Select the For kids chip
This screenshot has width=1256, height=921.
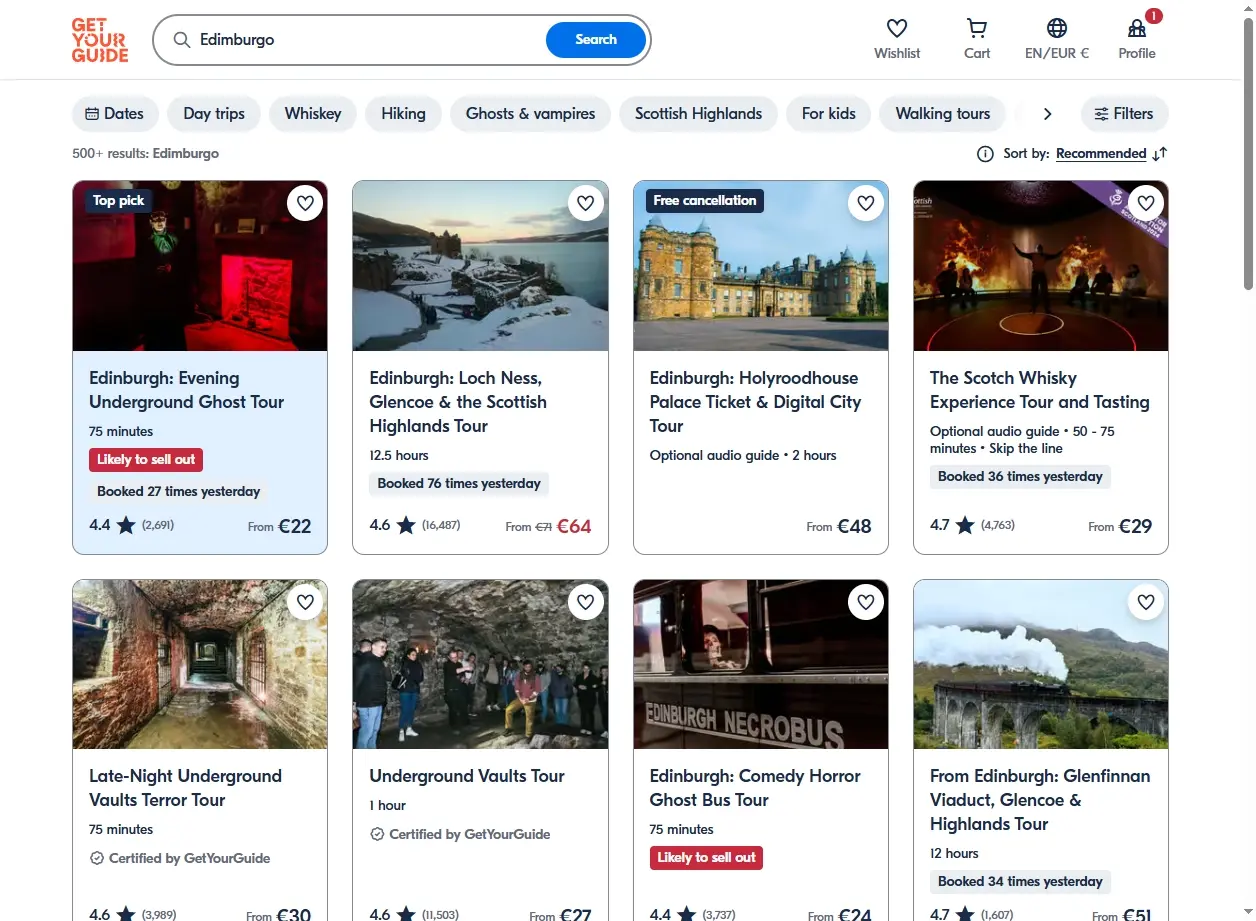click(x=829, y=114)
